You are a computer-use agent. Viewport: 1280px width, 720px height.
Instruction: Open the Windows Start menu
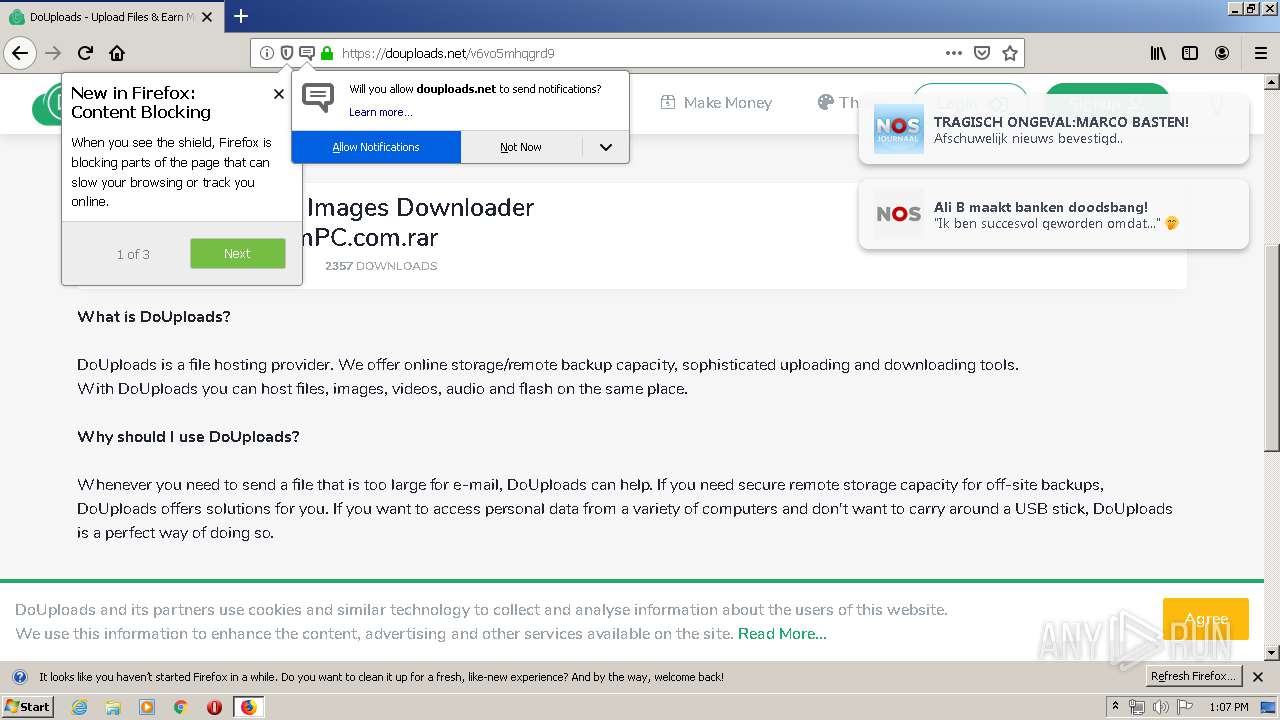click(x=27, y=706)
